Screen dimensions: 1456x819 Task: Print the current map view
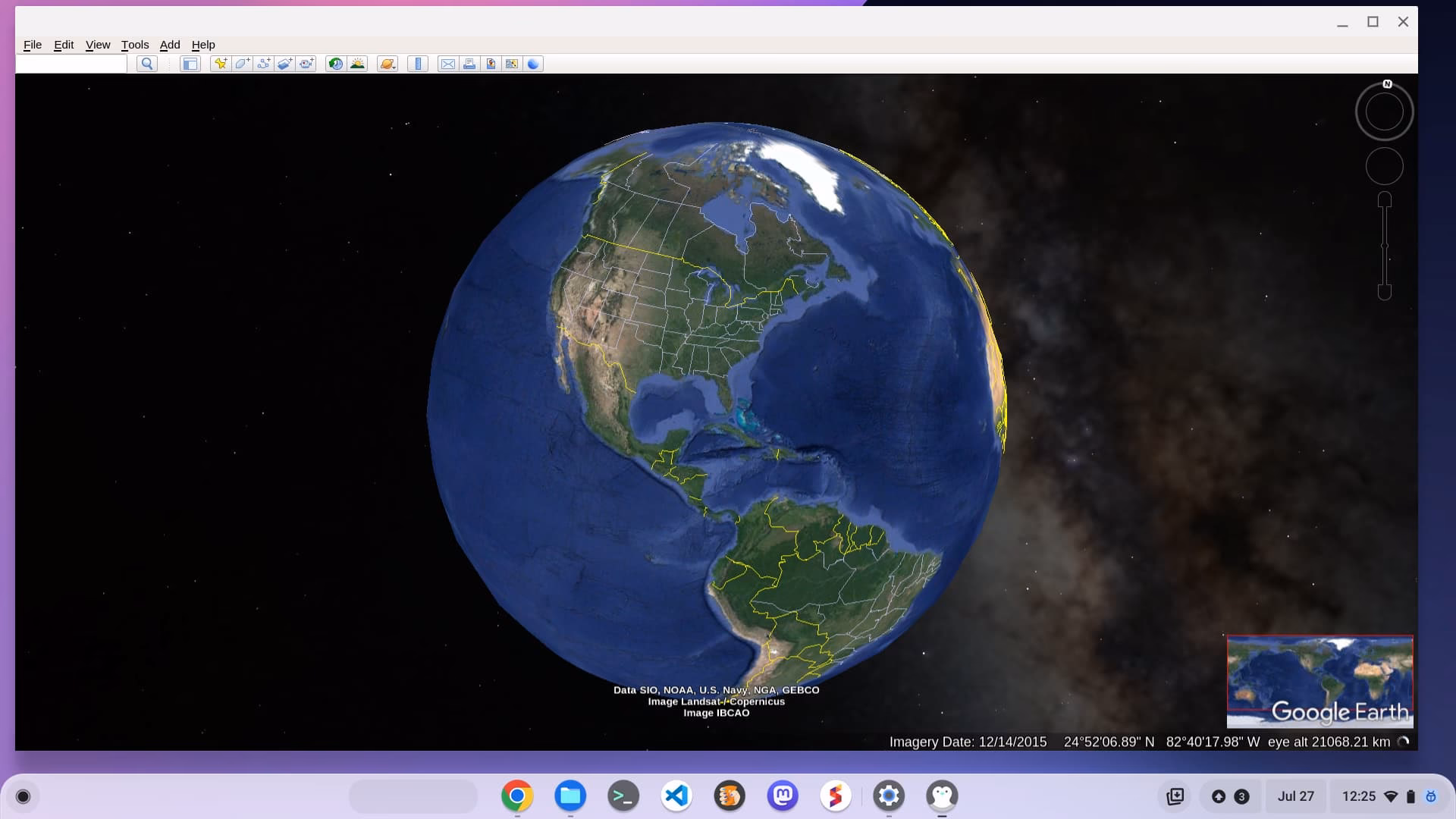tap(469, 64)
